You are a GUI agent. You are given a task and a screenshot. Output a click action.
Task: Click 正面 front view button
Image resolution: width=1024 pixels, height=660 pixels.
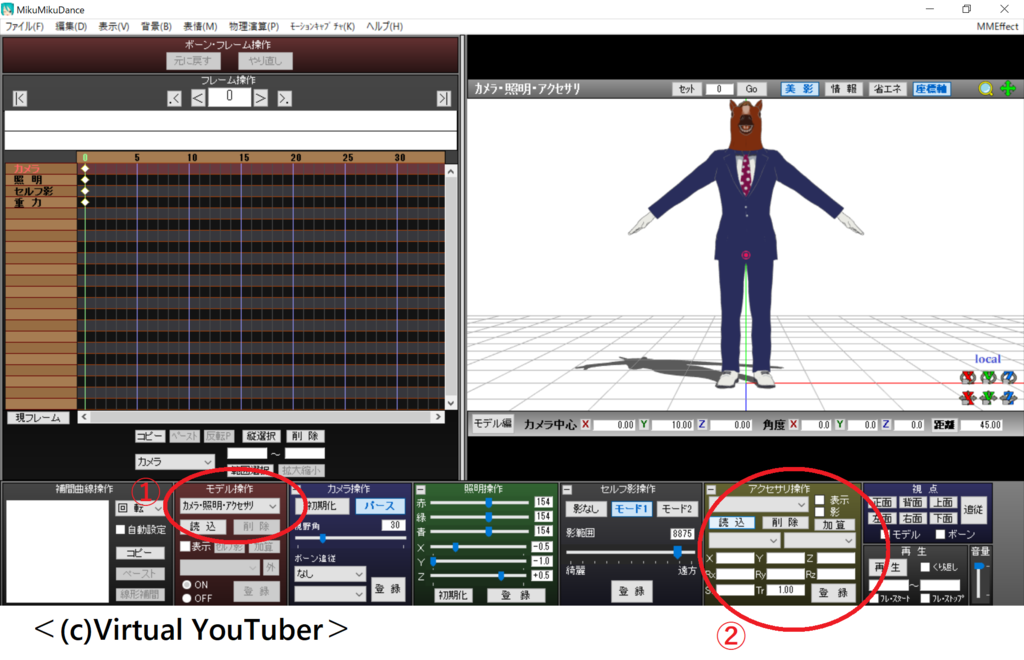point(882,503)
